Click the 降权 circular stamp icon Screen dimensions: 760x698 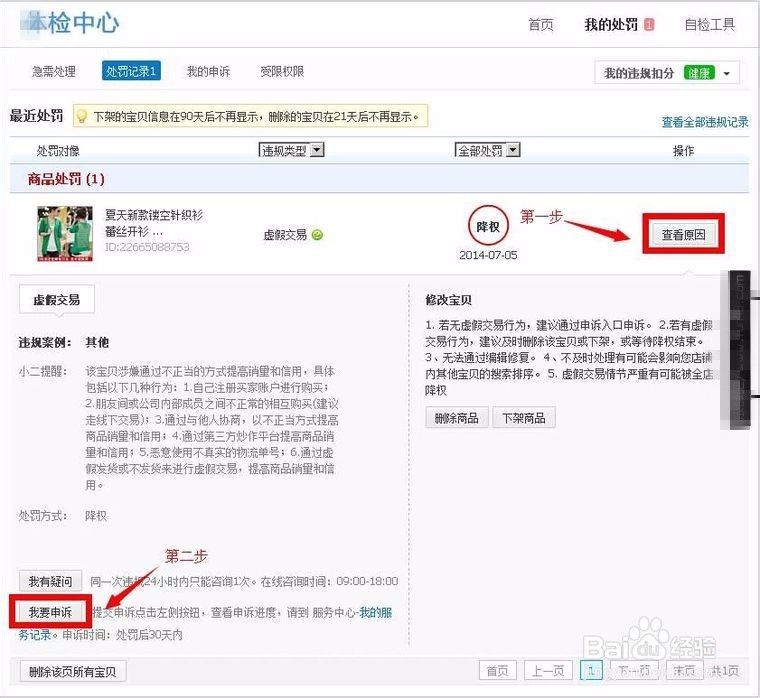(x=488, y=226)
